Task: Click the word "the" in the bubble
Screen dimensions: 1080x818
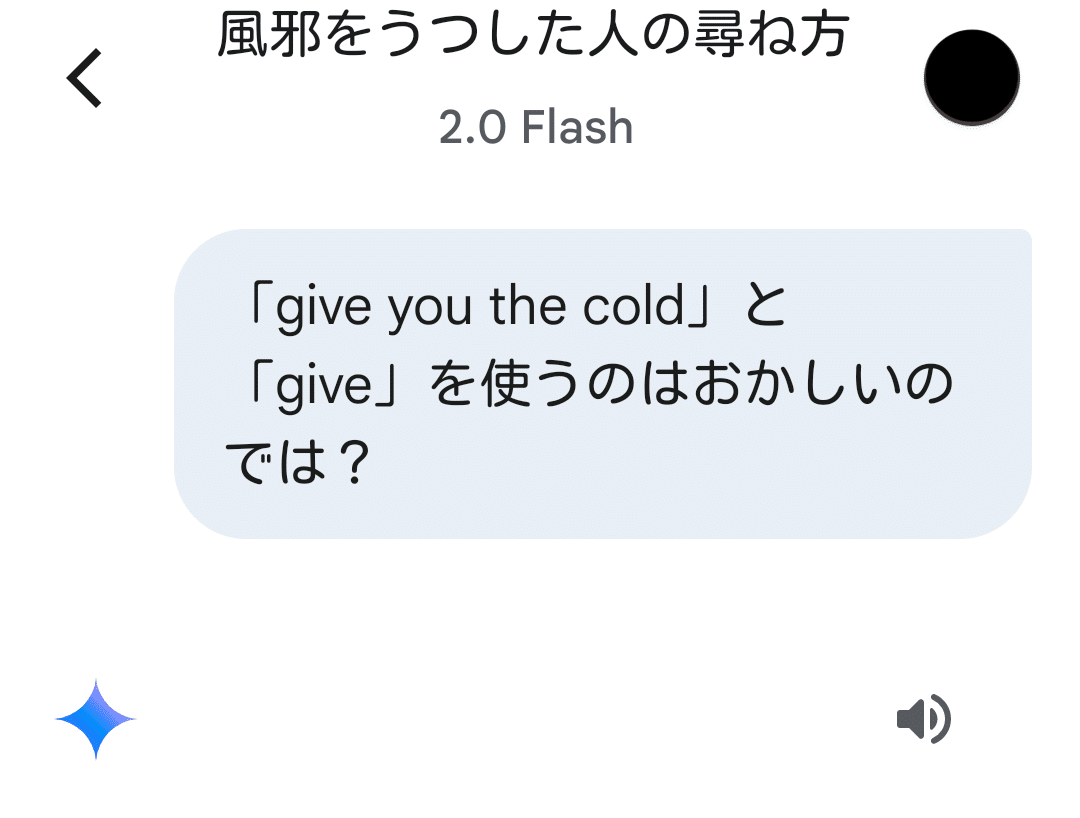Action: (528, 305)
